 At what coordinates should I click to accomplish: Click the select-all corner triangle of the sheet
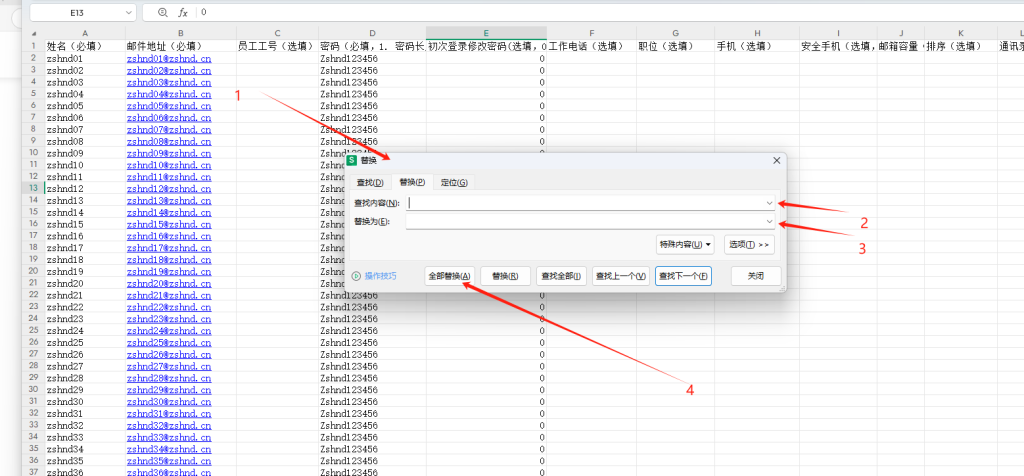(x=33, y=33)
